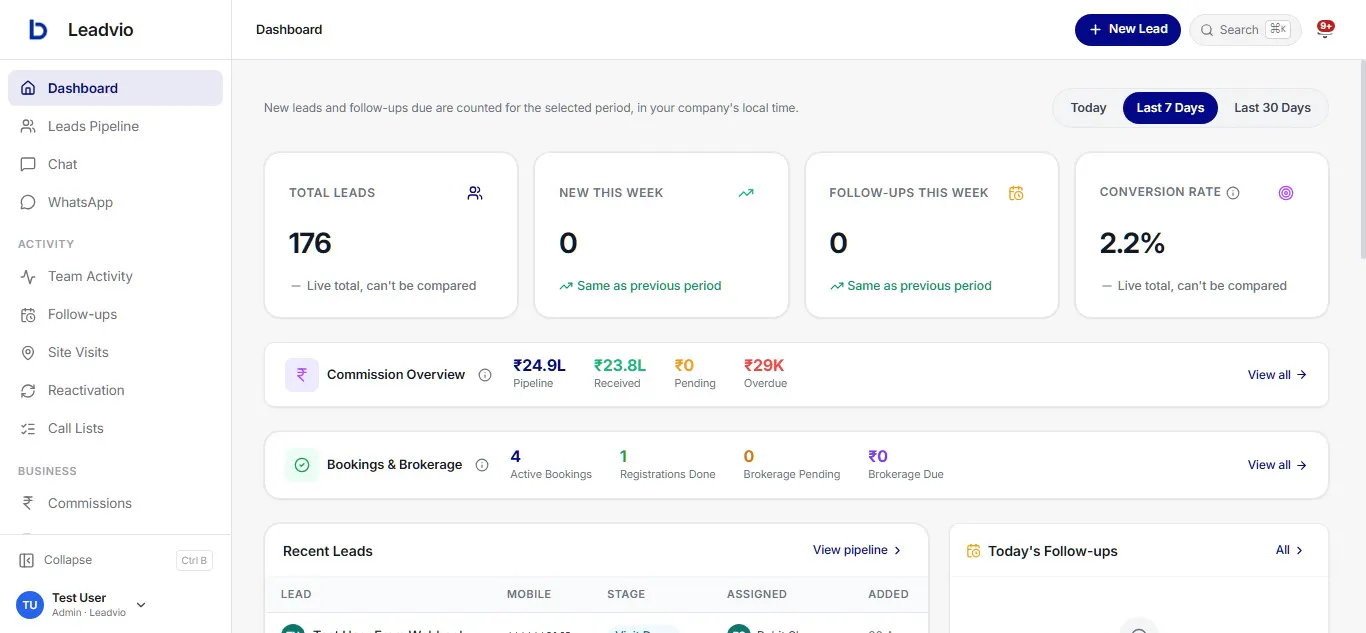
Task: Click the sidebar Collapse panel icon
Action: coord(27,560)
